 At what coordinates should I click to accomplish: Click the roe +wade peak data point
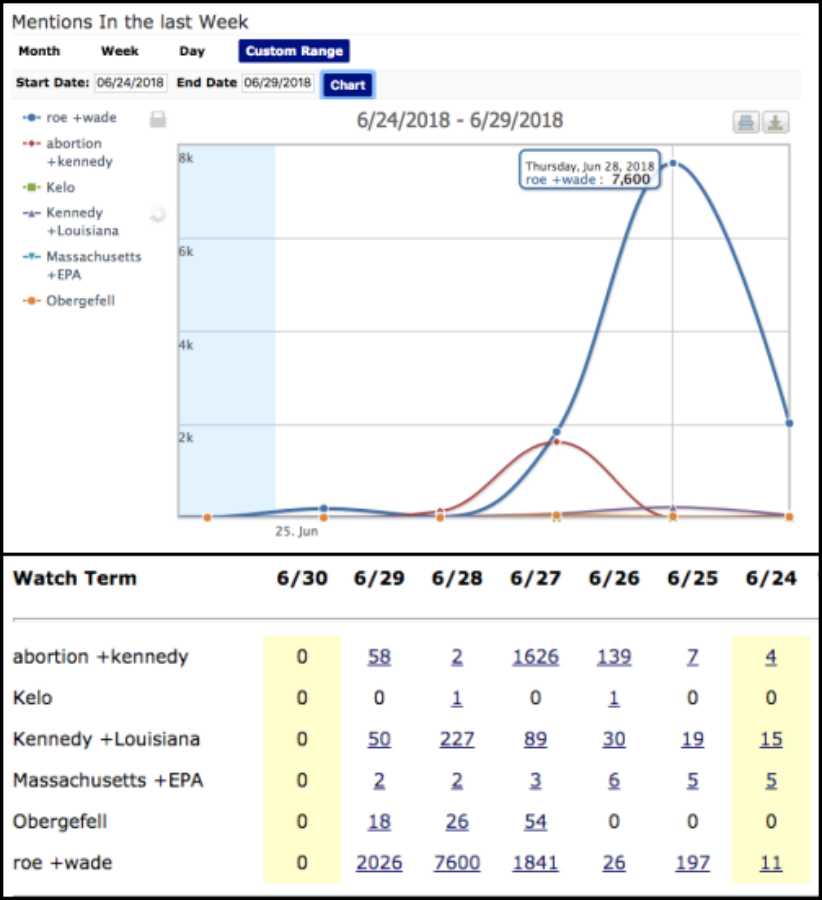(x=673, y=163)
